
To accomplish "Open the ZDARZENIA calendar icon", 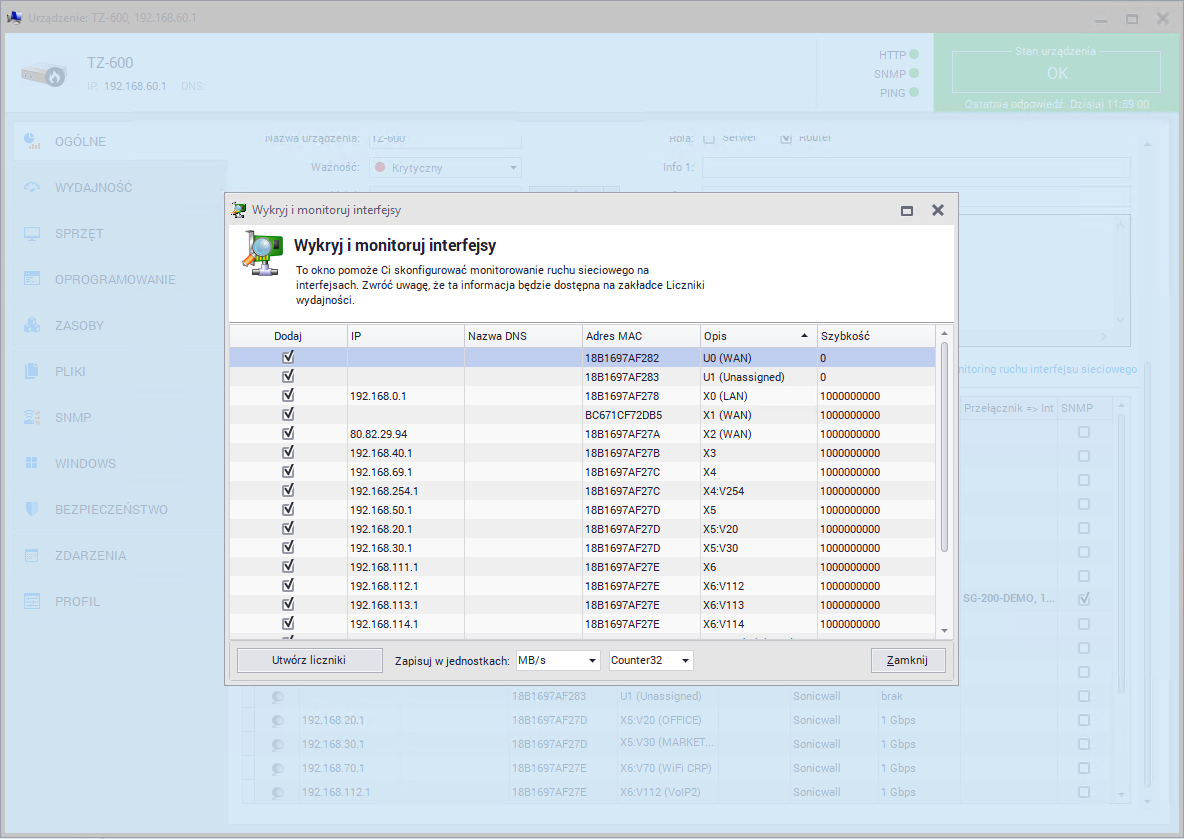I will click(x=32, y=555).
